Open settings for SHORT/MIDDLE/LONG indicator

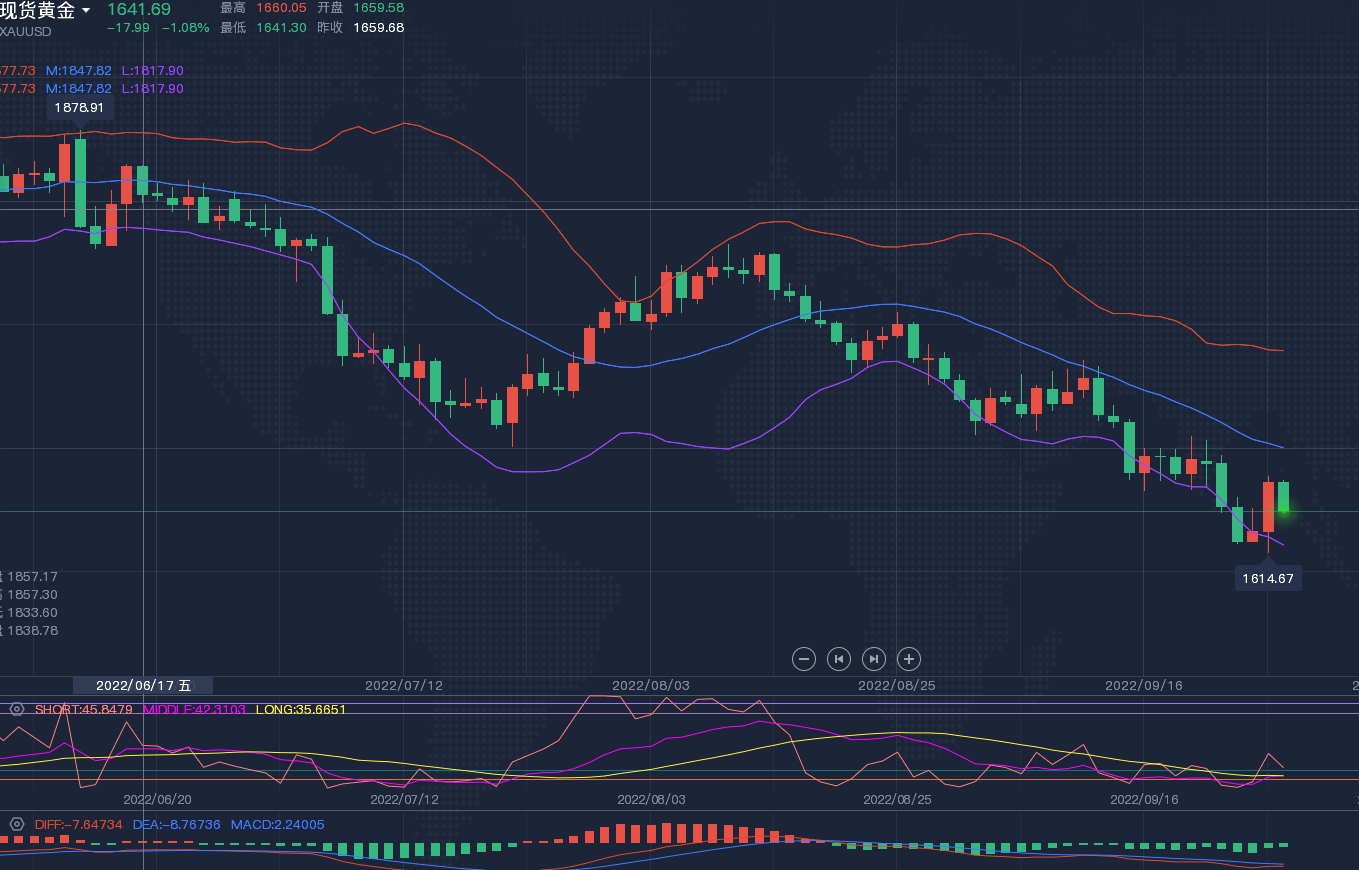(x=16, y=709)
